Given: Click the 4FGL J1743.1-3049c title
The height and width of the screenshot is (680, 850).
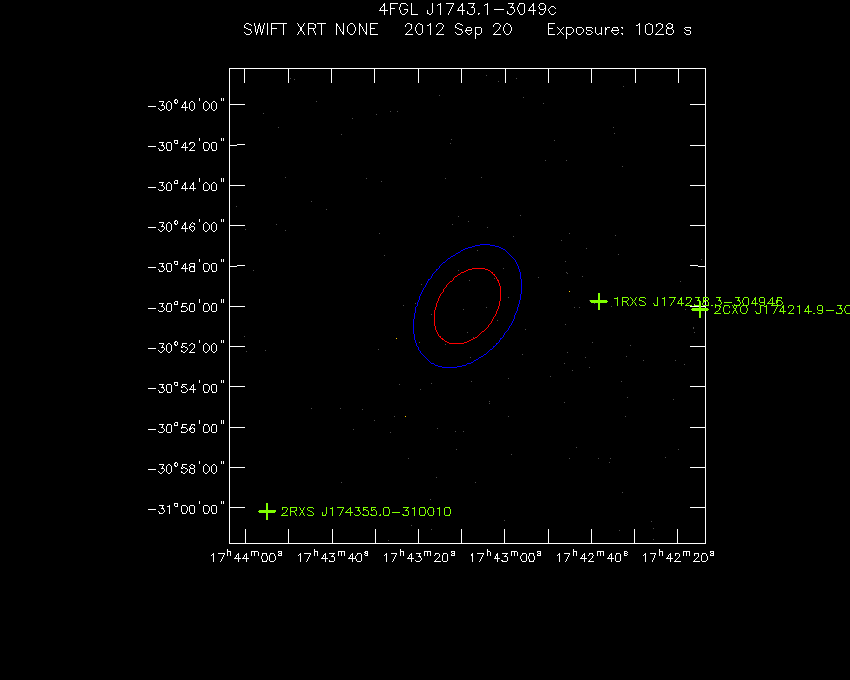Looking at the screenshot, I should [x=467, y=9].
